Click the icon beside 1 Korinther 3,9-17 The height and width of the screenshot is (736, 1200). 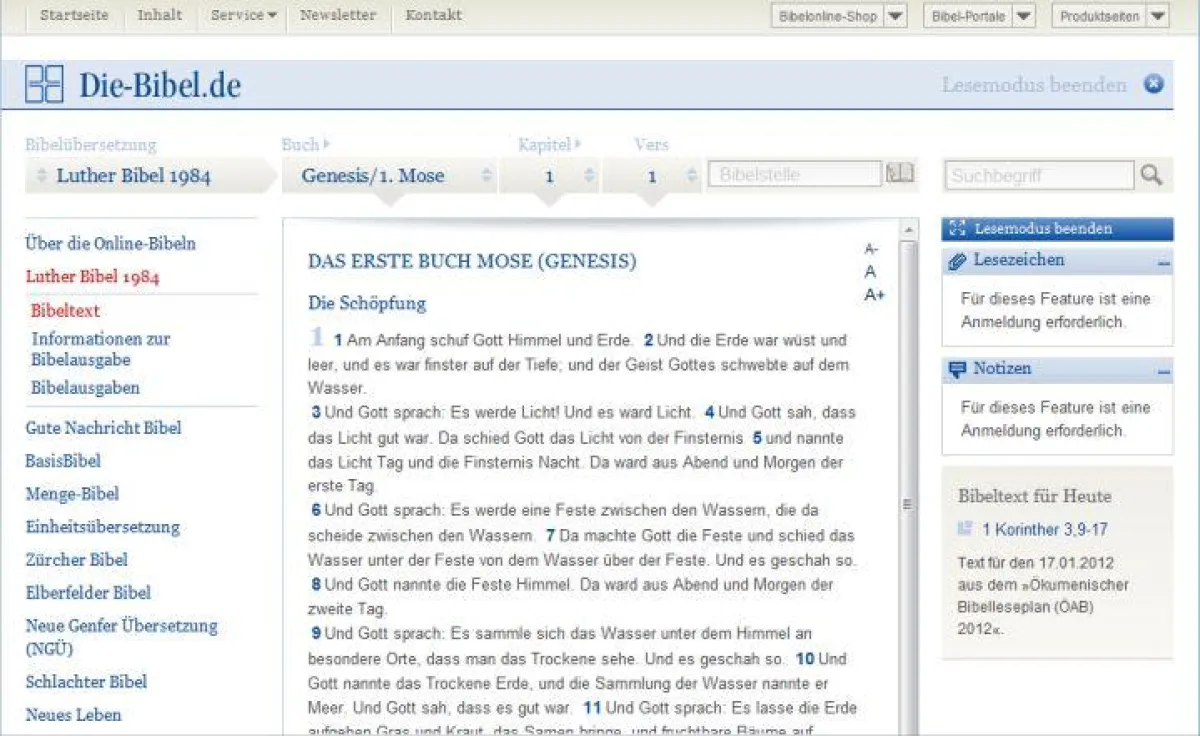point(965,528)
